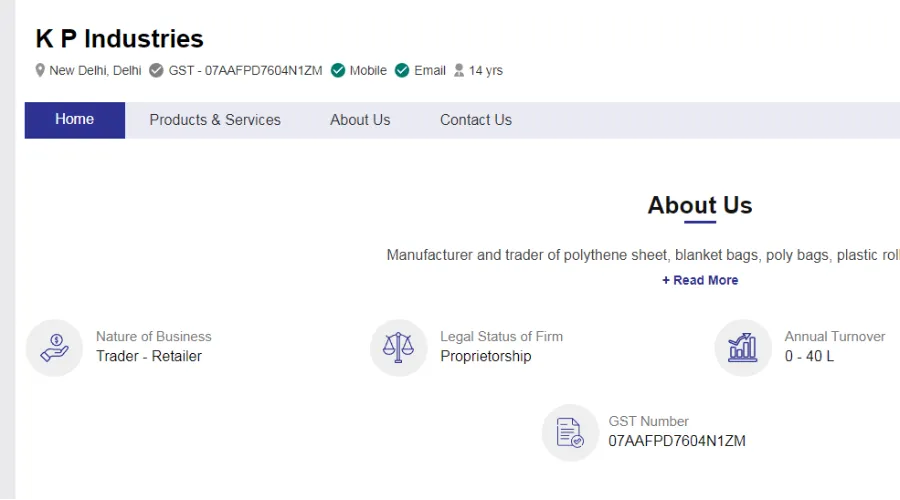This screenshot has height=500, width=900.
Task: Click the location pin icon
Action: (x=40, y=71)
